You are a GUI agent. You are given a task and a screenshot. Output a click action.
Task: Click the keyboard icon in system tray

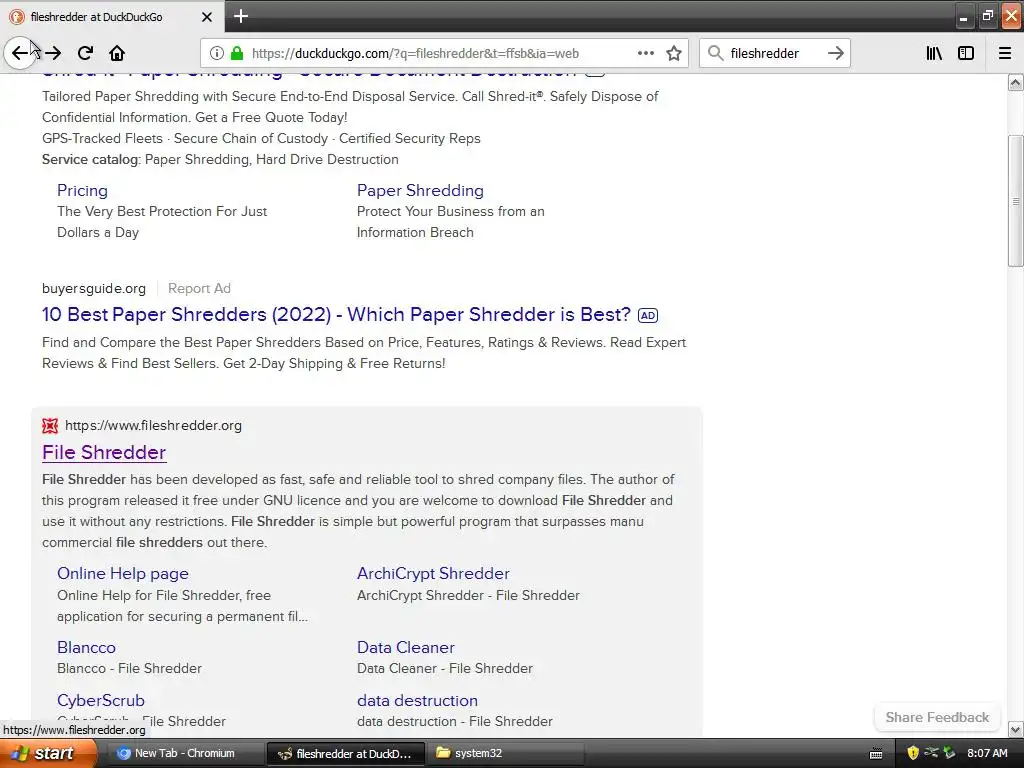click(876, 754)
